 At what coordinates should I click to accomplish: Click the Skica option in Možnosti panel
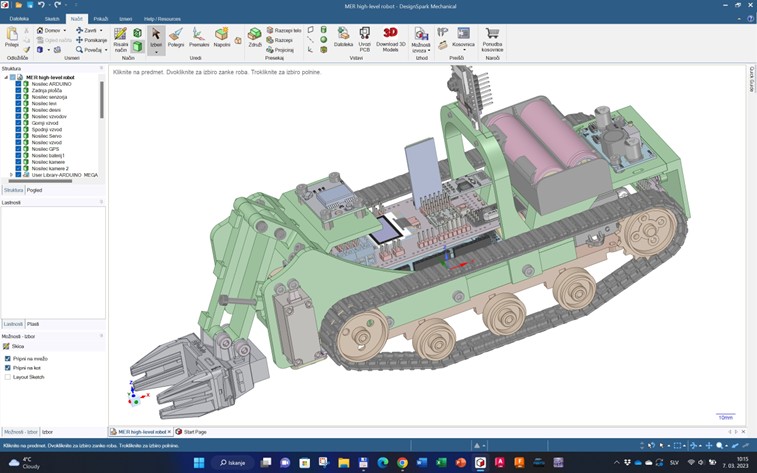pyautogui.click(x=18, y=346)
